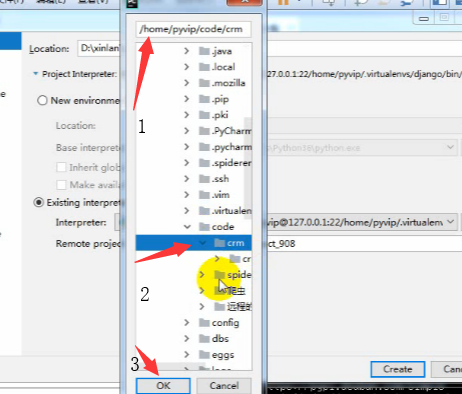Click the selected crm folder icon
462x394 pixels.
[x=219, y=243]
